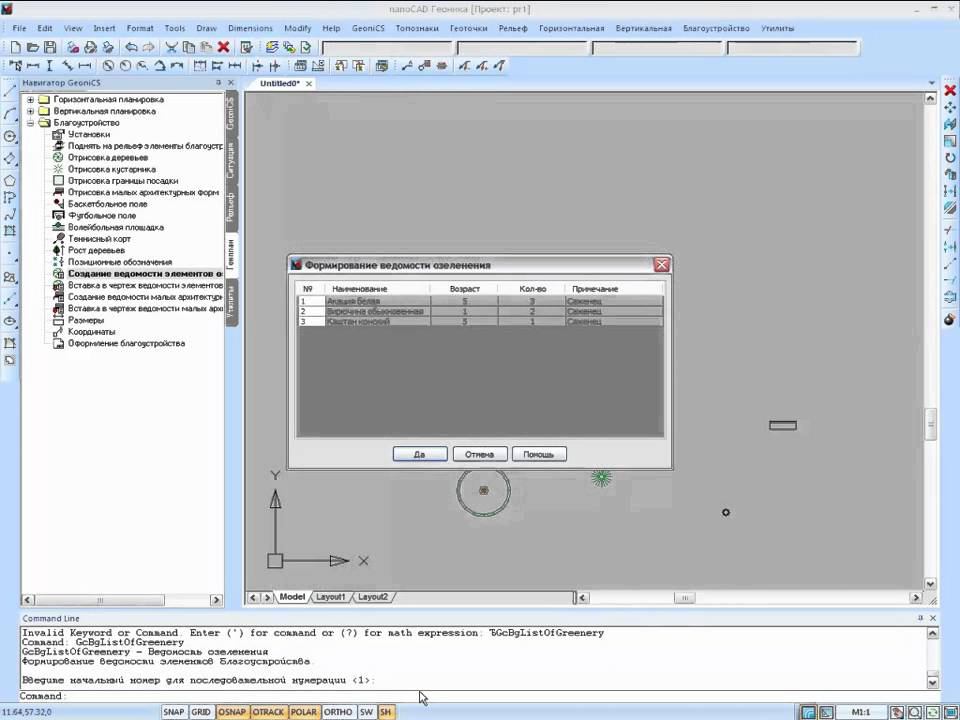Click the red X icon on right toolbar
The width and height of the screenshot is (960, 720).
950,91
